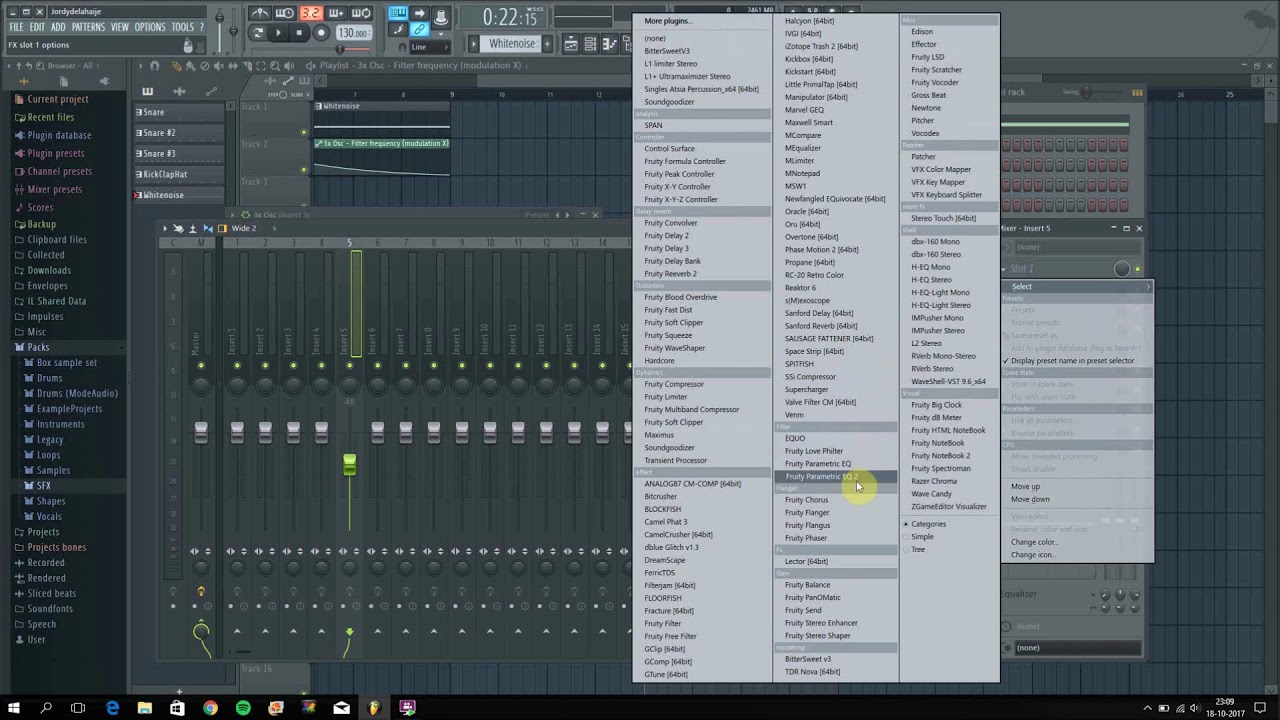Open the Wide 2 mixer layout dropdown
The image size is (1280, 720).
[243, 228]
